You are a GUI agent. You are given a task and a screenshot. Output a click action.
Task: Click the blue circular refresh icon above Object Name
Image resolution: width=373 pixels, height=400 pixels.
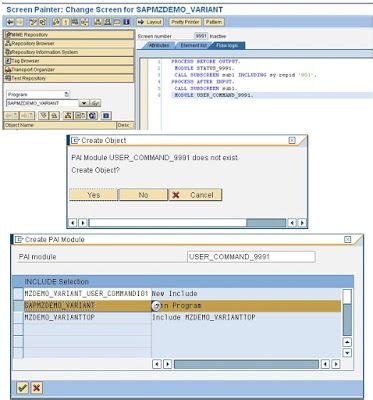[x=92, y=116]
